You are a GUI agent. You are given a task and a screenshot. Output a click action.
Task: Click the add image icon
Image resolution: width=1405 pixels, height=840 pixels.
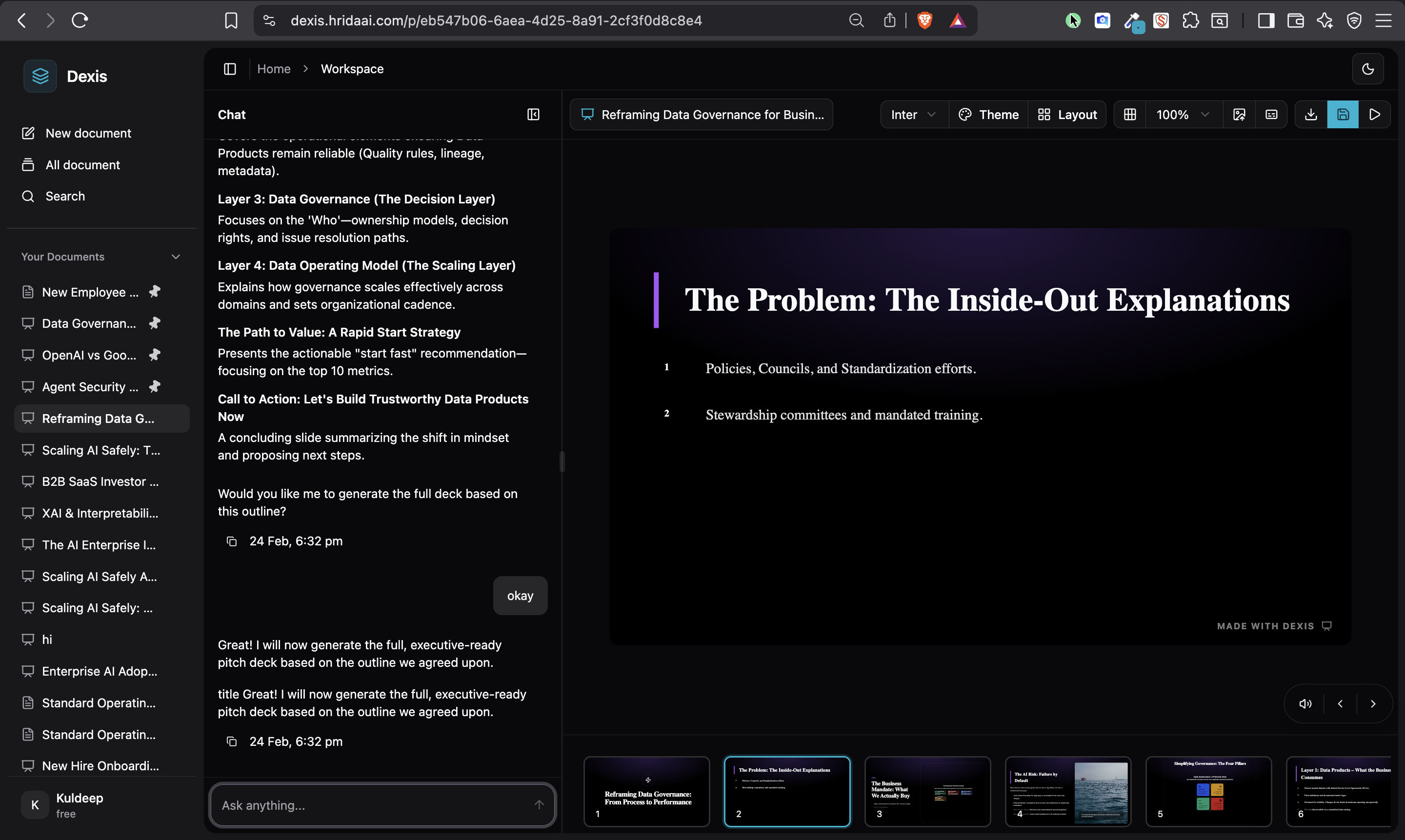(1239, 115)
